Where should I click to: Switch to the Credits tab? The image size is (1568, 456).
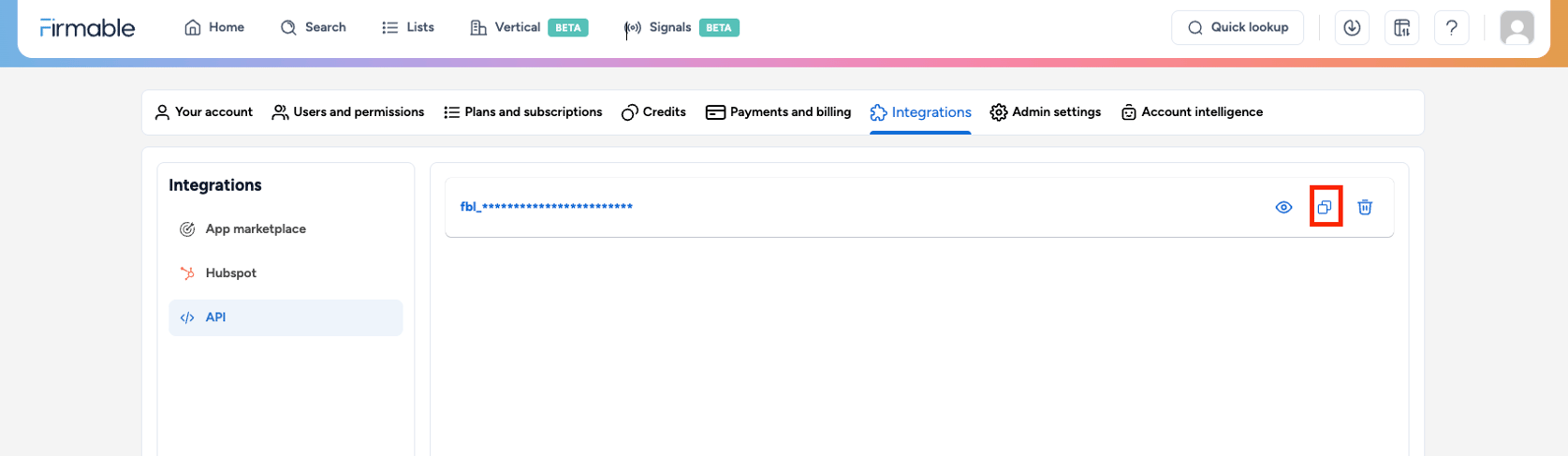click(x=653, y=112)
